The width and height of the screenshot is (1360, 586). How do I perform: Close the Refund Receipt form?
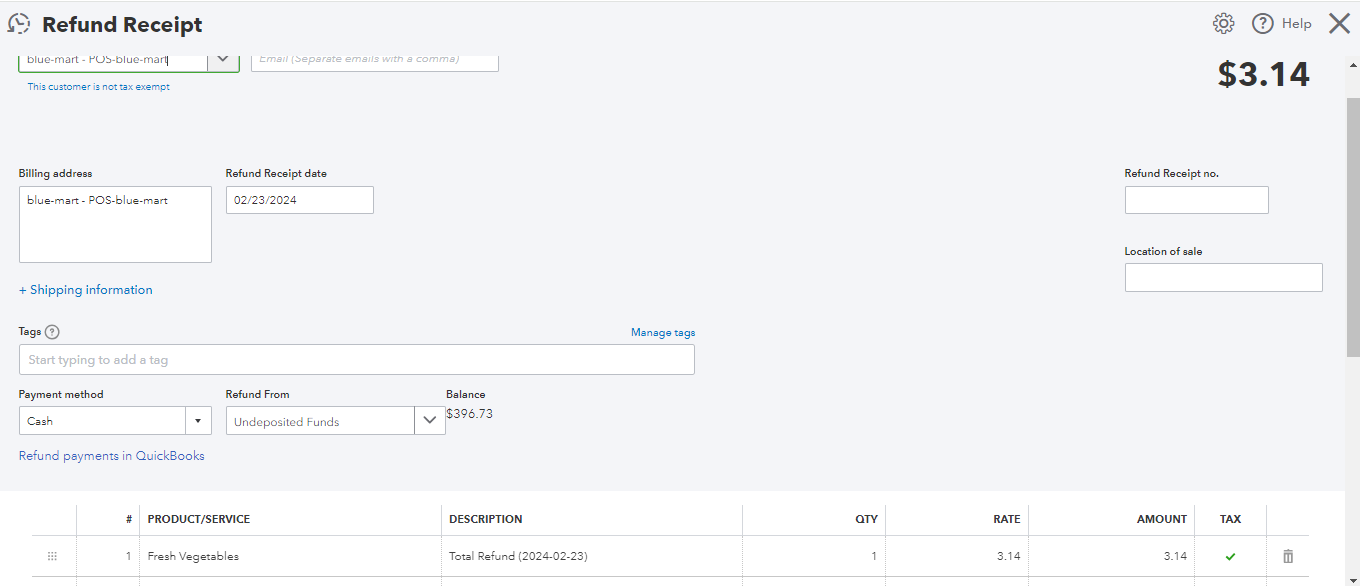pos(1339,24)
